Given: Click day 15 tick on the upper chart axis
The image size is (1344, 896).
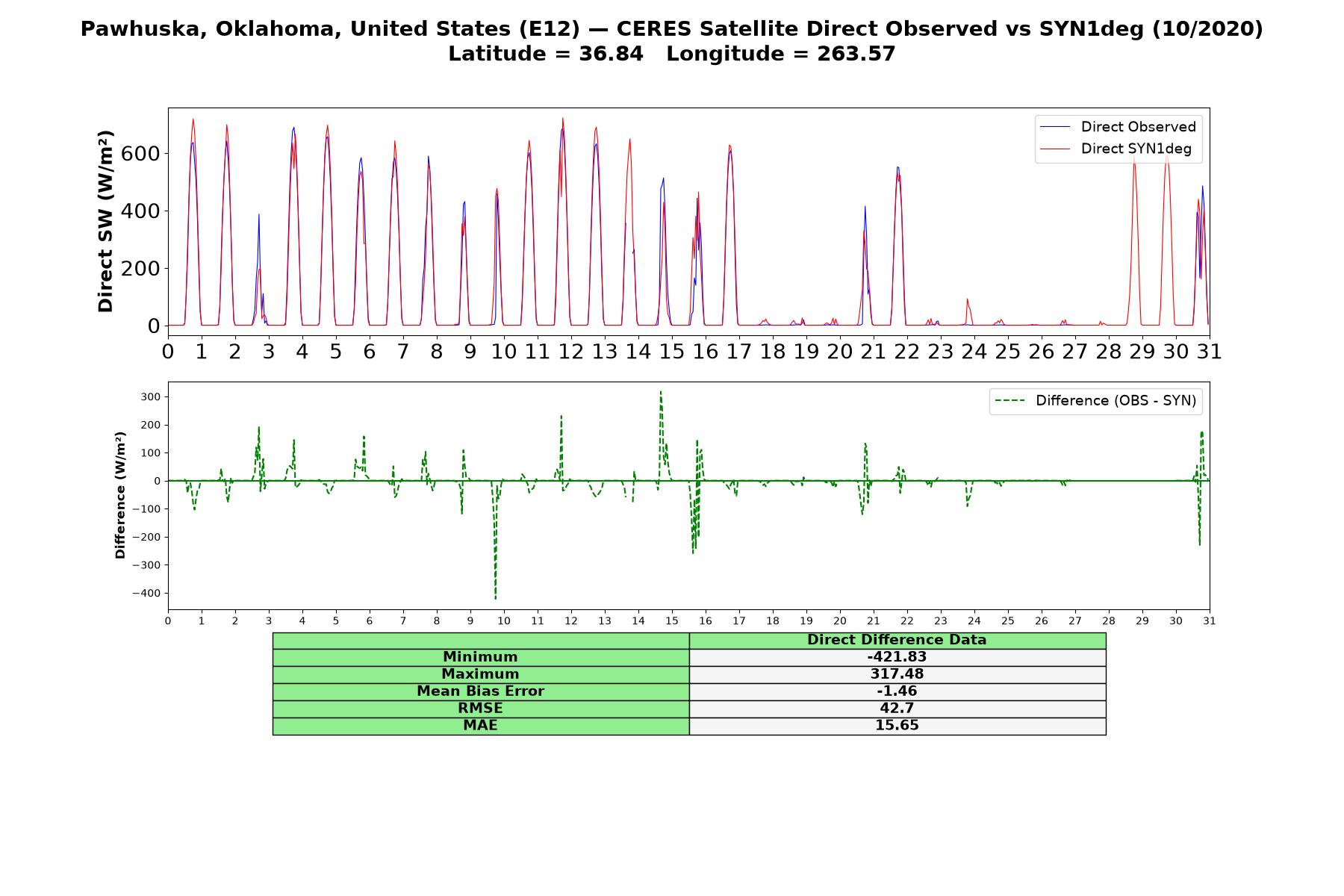Looking at the screenshot, I should [672, 351].
